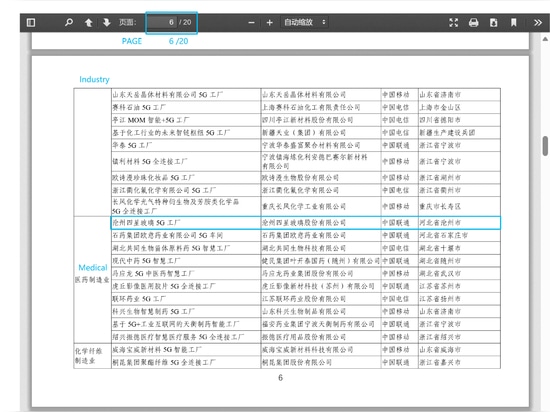Click page number 6 below the table
The height and width of the screenshot is (412, 550).
[x=280, y=378]
